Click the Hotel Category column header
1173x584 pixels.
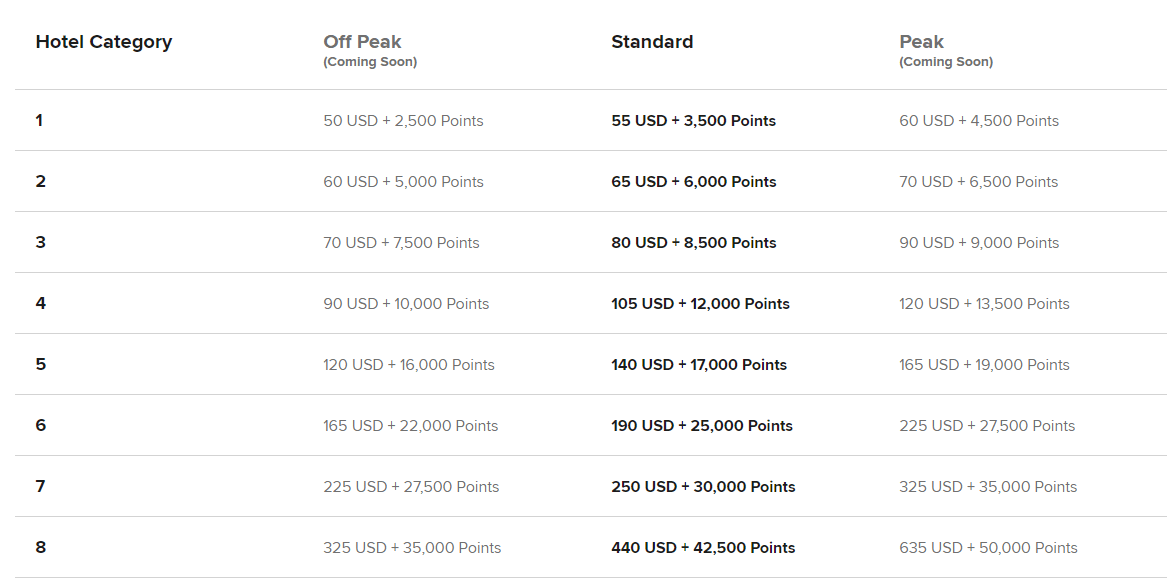click(x=103, y=42)
